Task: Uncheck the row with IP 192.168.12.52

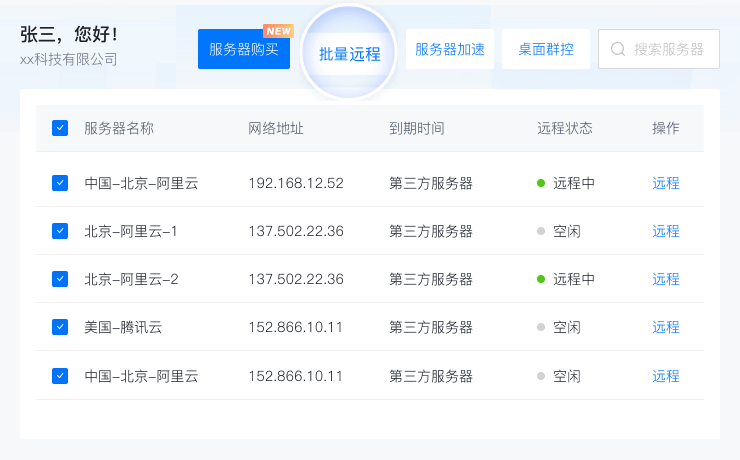Action: click(60, 183)
